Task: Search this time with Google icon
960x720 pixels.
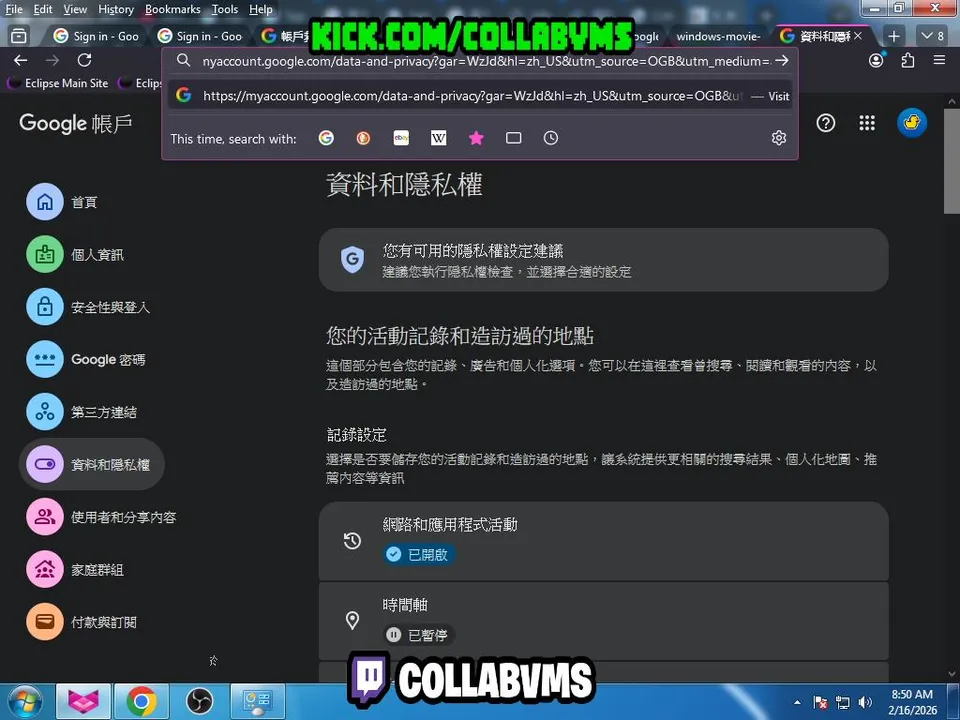Action: click(x=326, y=138)
